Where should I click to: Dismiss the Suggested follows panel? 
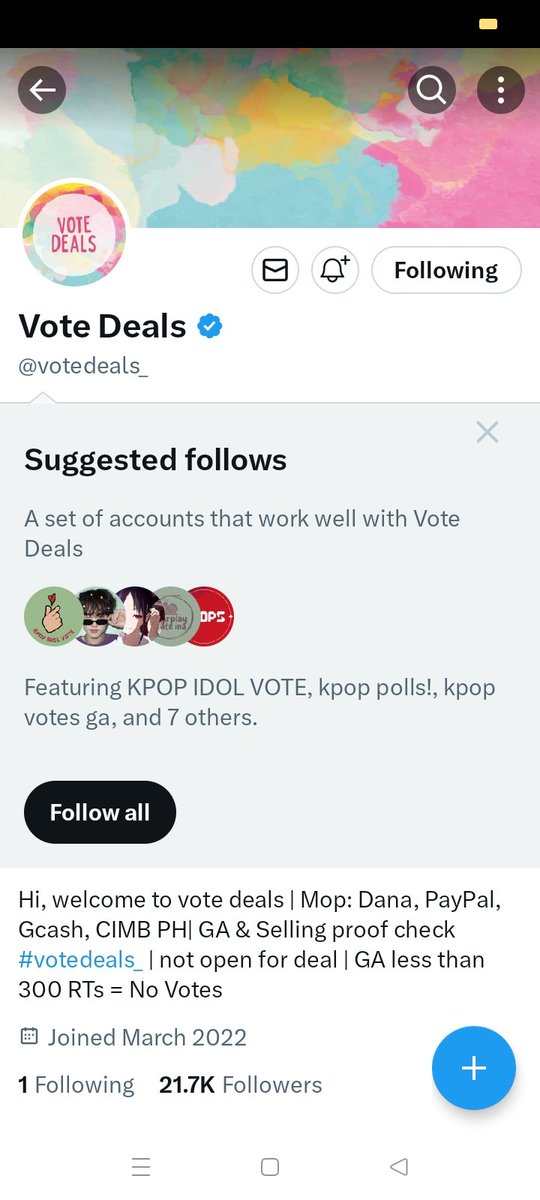pyautogui.click(x=487, y=432)
